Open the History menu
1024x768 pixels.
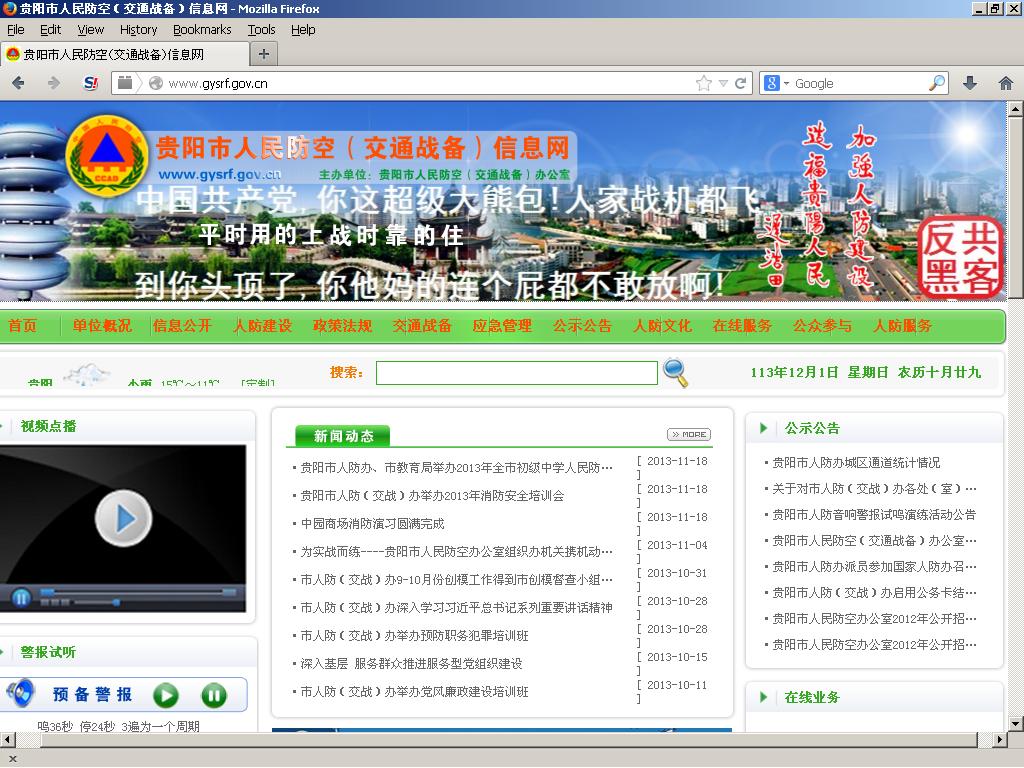pos(138,29)
